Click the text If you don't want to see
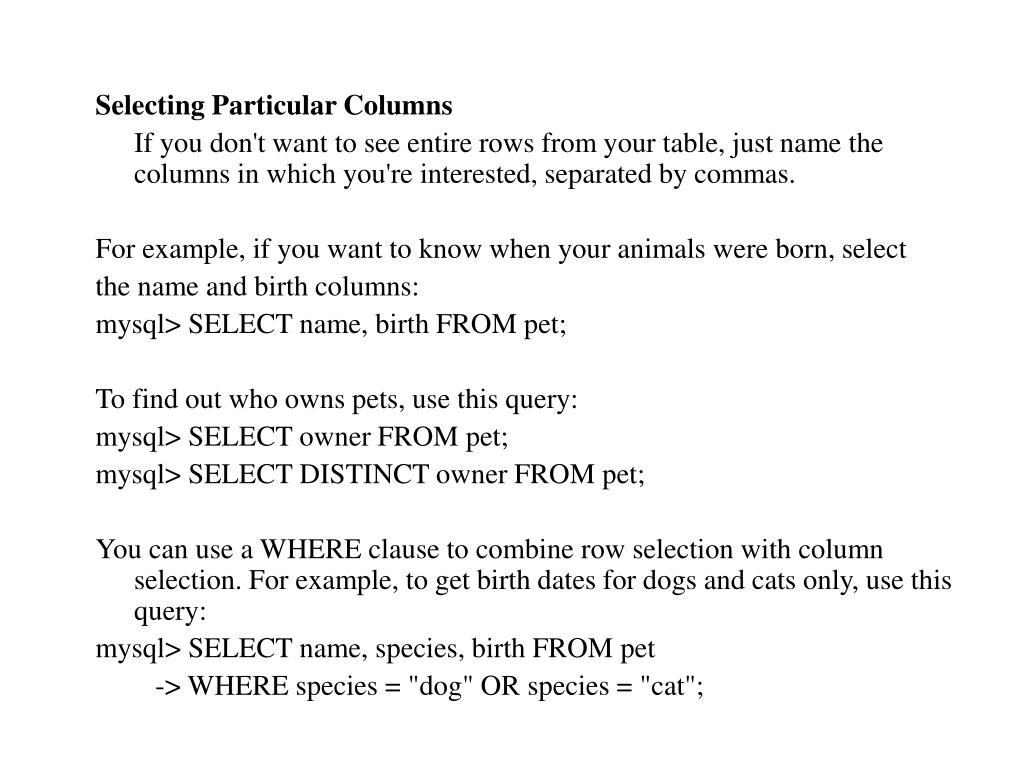 click(267, 144)
